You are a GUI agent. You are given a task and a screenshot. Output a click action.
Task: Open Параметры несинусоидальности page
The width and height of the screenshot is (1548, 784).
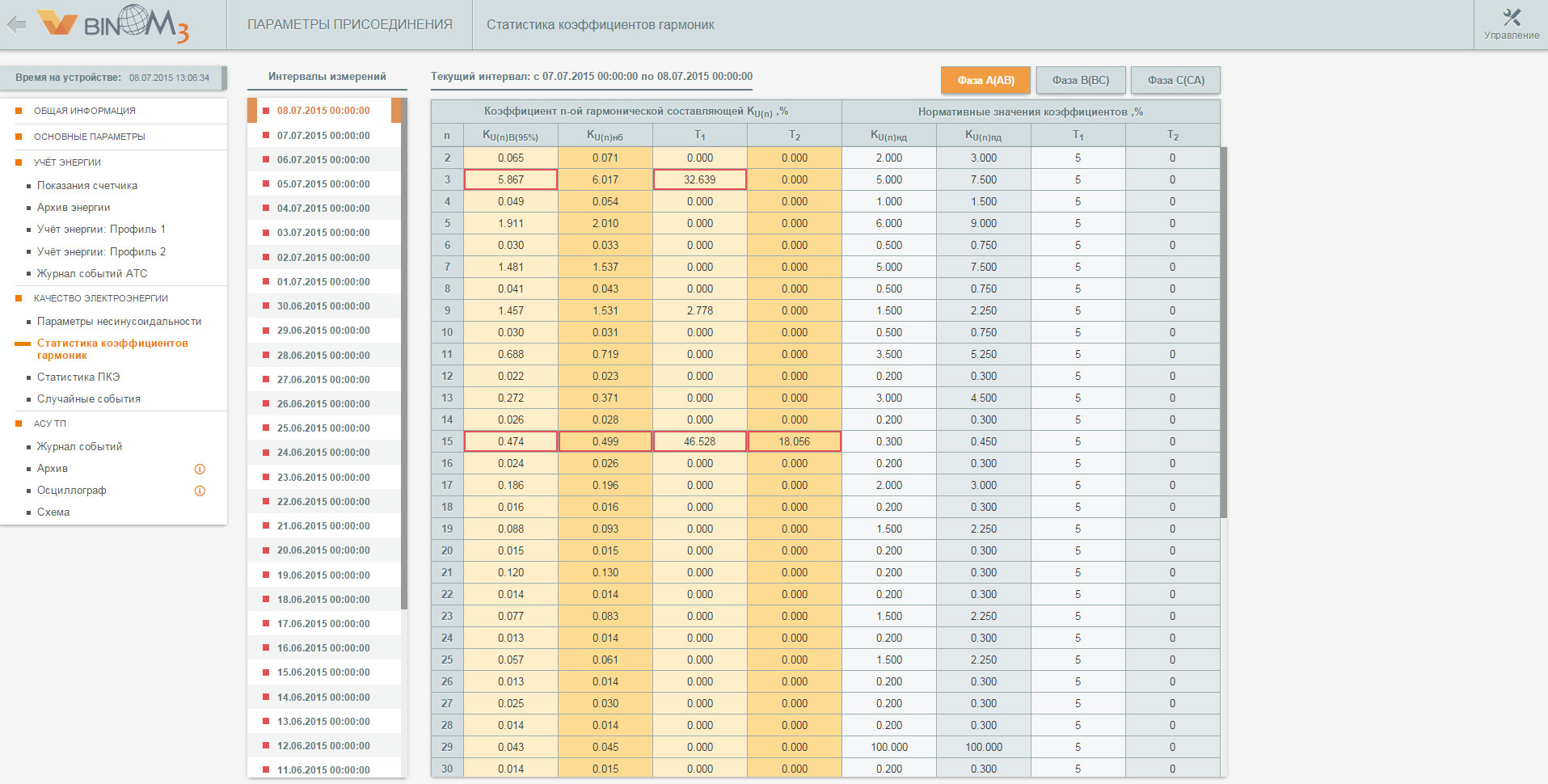pyautogui.click(x=119, y=321)
